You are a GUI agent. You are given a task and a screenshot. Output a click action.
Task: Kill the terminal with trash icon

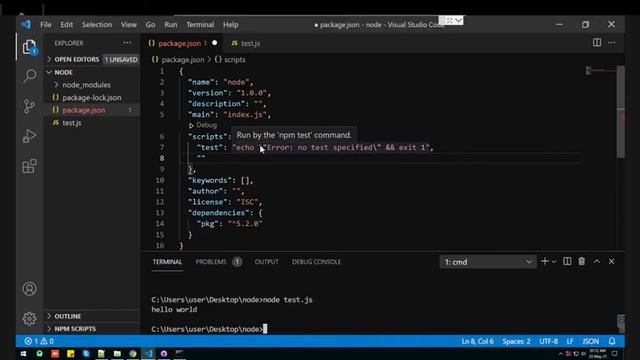click(x=582, y=261)
